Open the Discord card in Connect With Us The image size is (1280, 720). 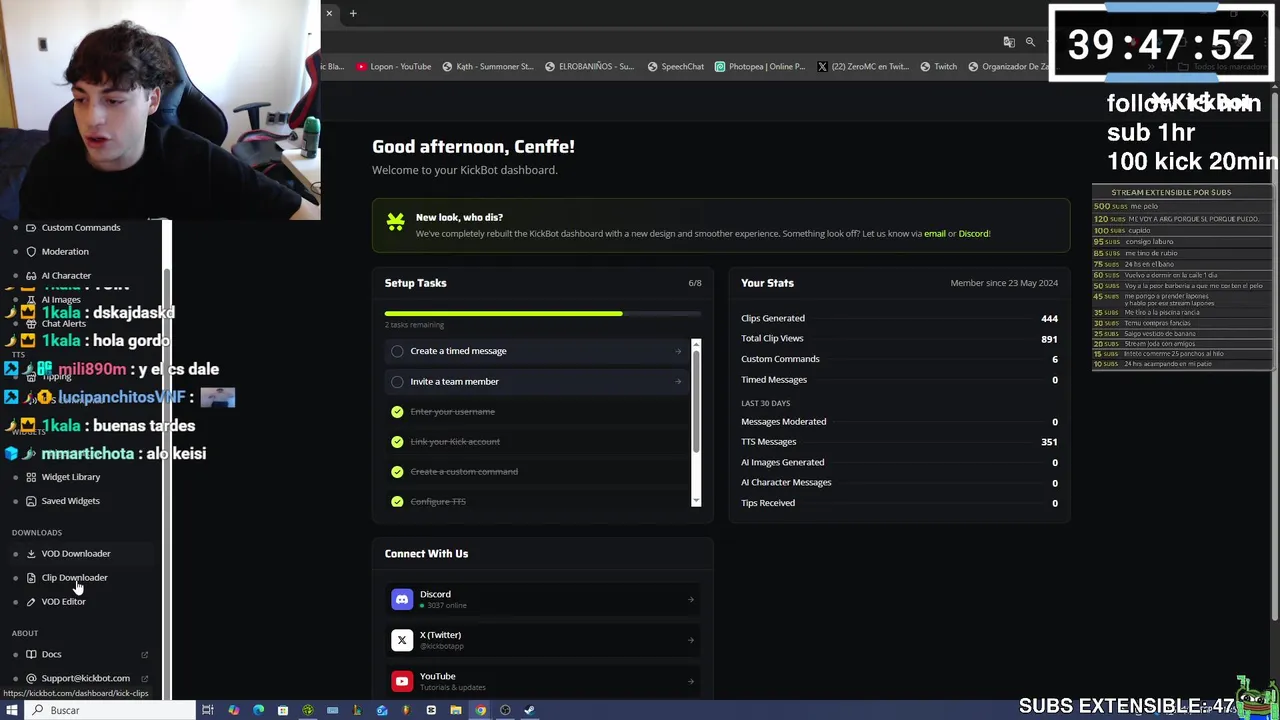[543, 599]
